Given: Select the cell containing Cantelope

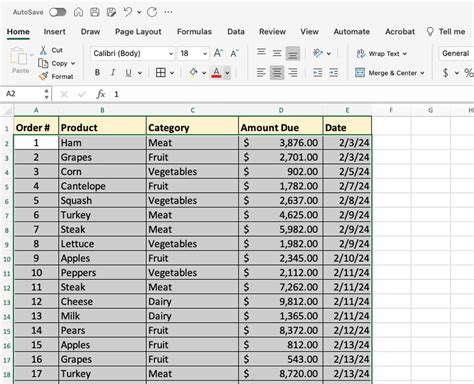Looking at the screenshot, I should coord(102,186).
